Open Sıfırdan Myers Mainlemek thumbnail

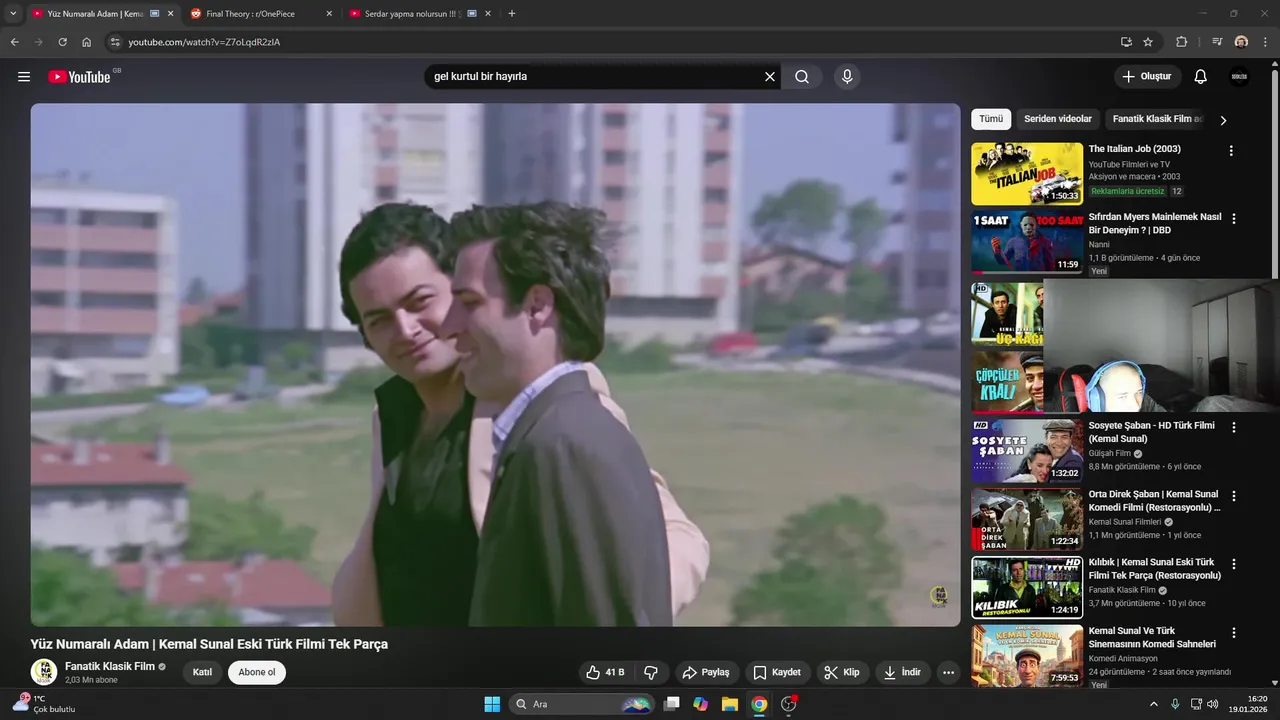1027,242
